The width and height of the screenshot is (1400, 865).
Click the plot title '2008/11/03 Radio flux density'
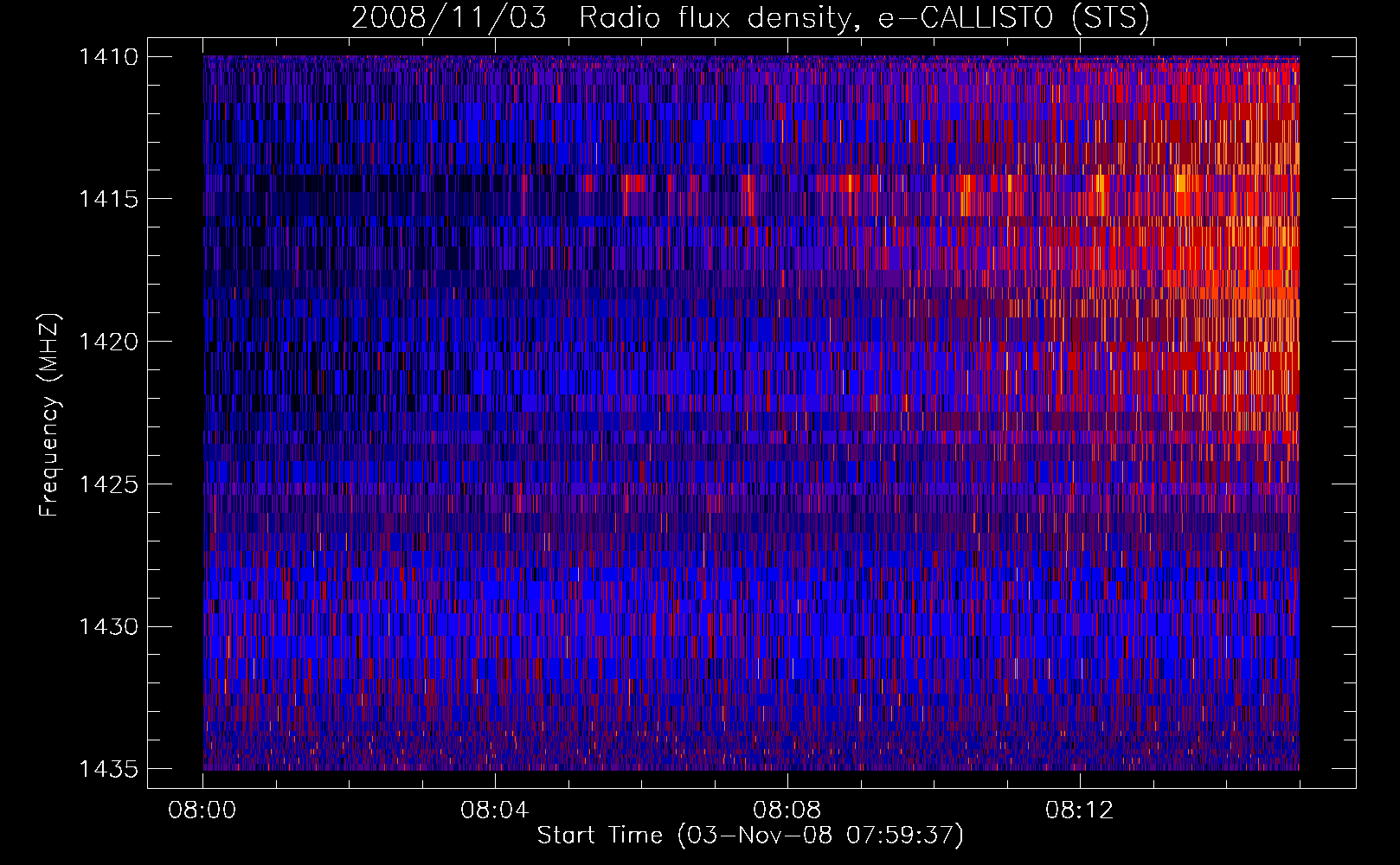603,17
